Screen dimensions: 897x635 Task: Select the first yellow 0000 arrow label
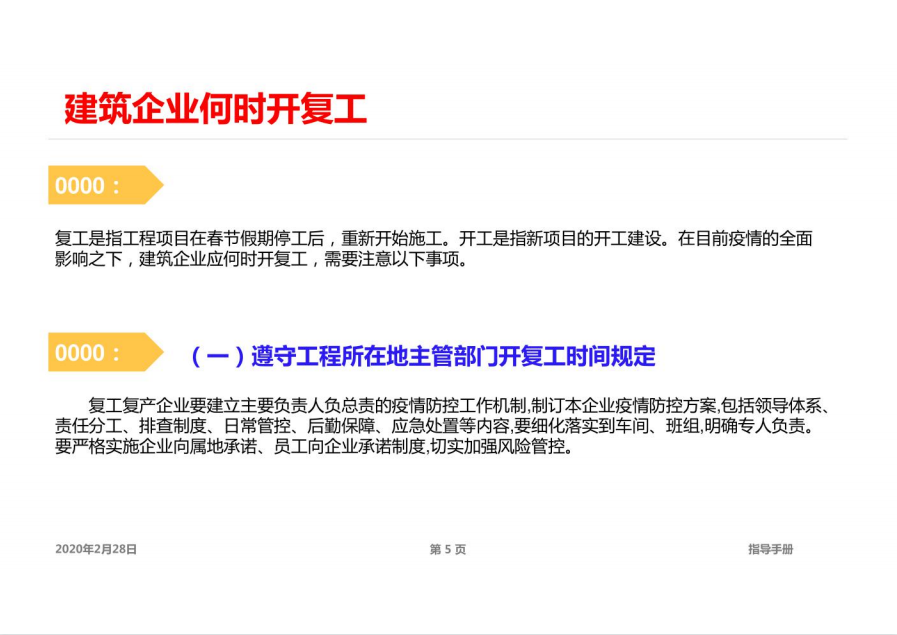click(x=106, y=185)
